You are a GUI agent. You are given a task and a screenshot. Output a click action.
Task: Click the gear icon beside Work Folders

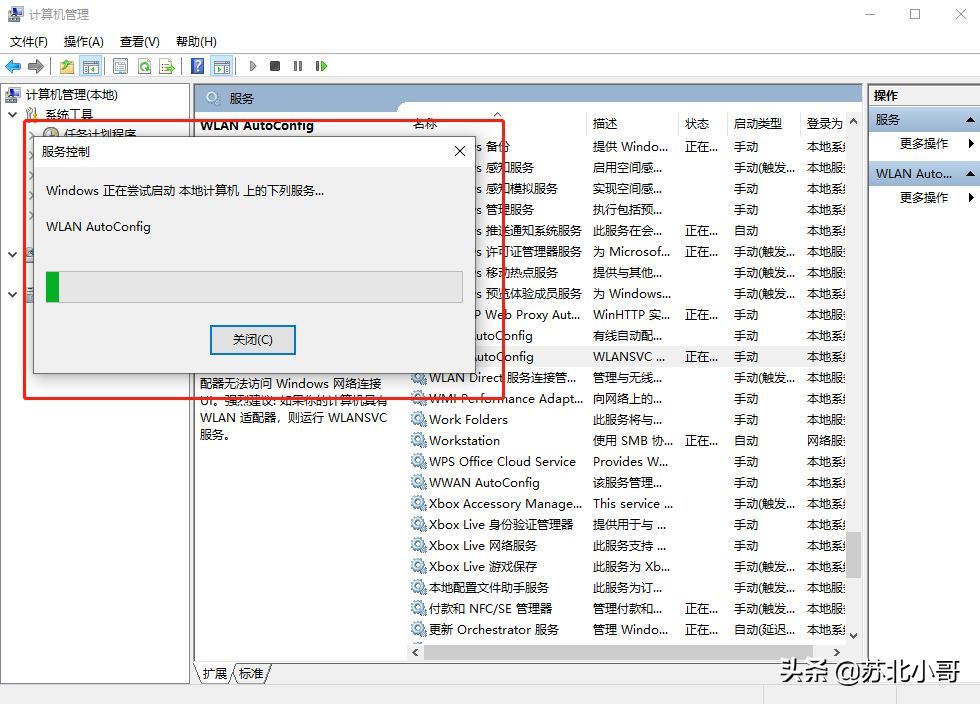[418, 420]
